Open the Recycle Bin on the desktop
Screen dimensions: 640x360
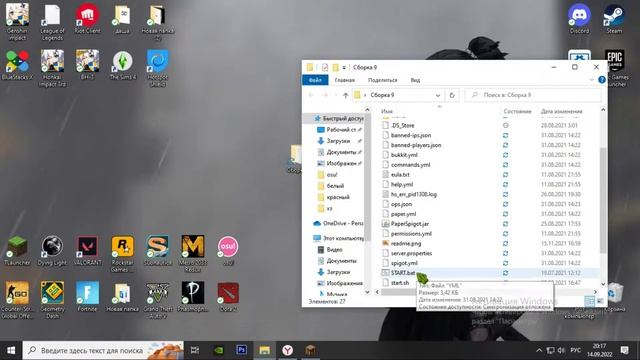coord(614,297)
